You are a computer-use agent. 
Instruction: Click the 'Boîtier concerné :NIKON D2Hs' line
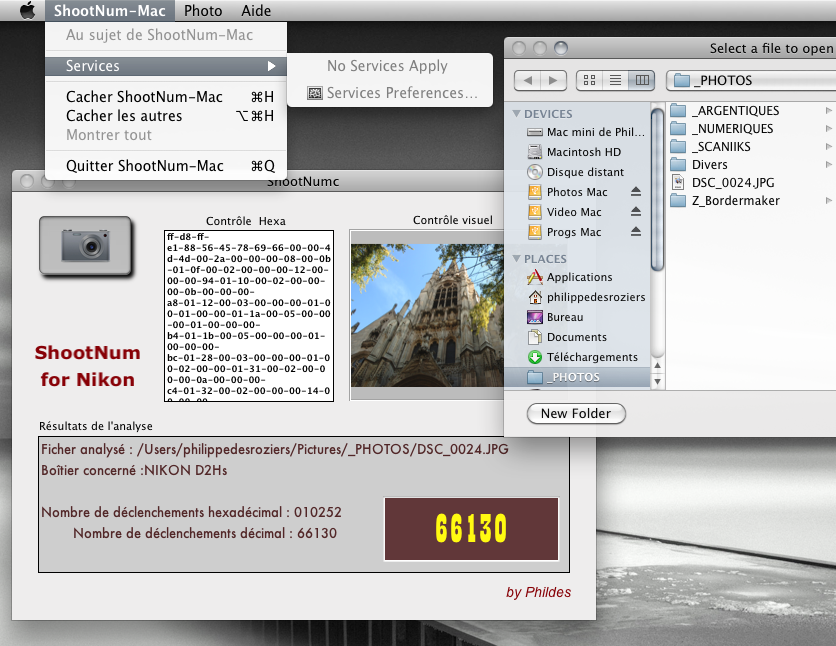pyautogui.click(x=134, y=471)
